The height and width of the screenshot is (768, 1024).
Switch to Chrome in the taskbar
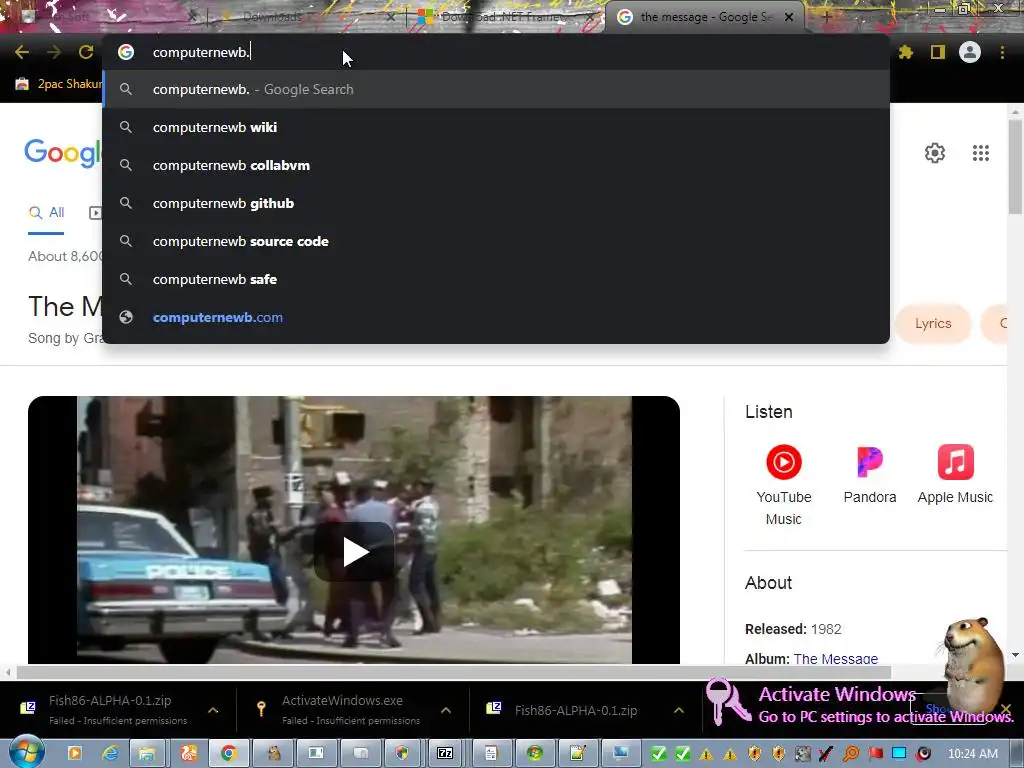[228, 753]
